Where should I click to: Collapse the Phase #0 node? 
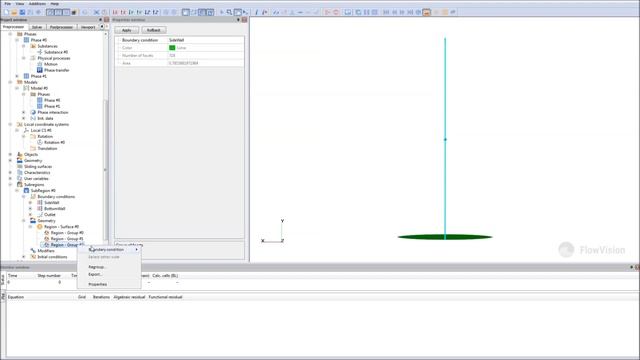(17, 40)
